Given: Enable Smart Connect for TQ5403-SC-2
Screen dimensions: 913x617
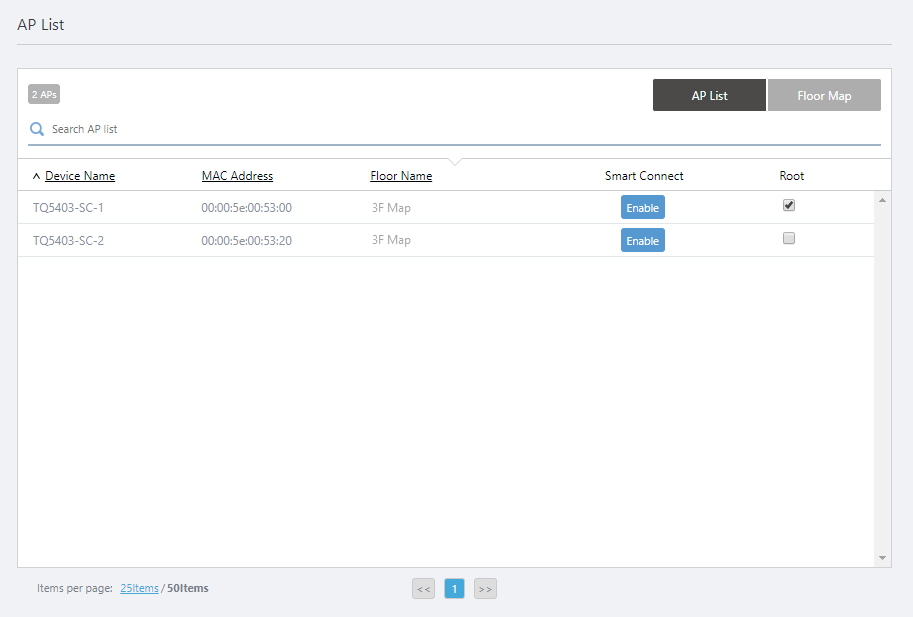Looking at the screenshot, I should click(x=642, y=241).
